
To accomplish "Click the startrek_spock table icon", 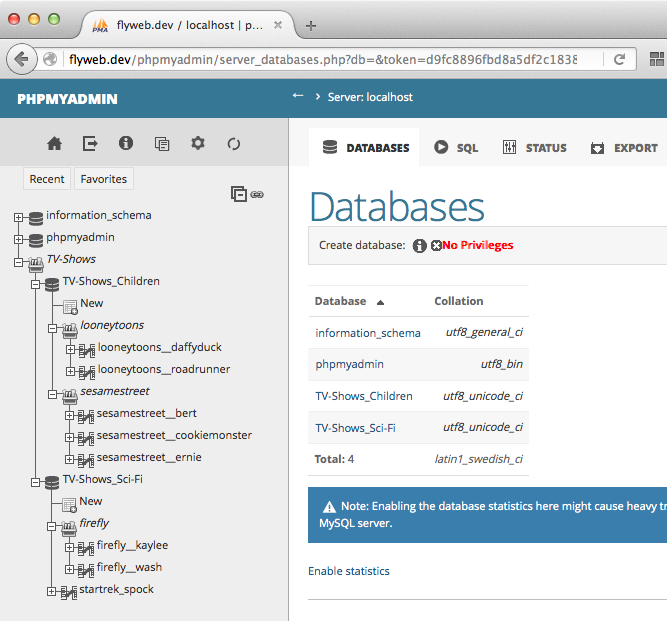I will click(x=68, y=592).
